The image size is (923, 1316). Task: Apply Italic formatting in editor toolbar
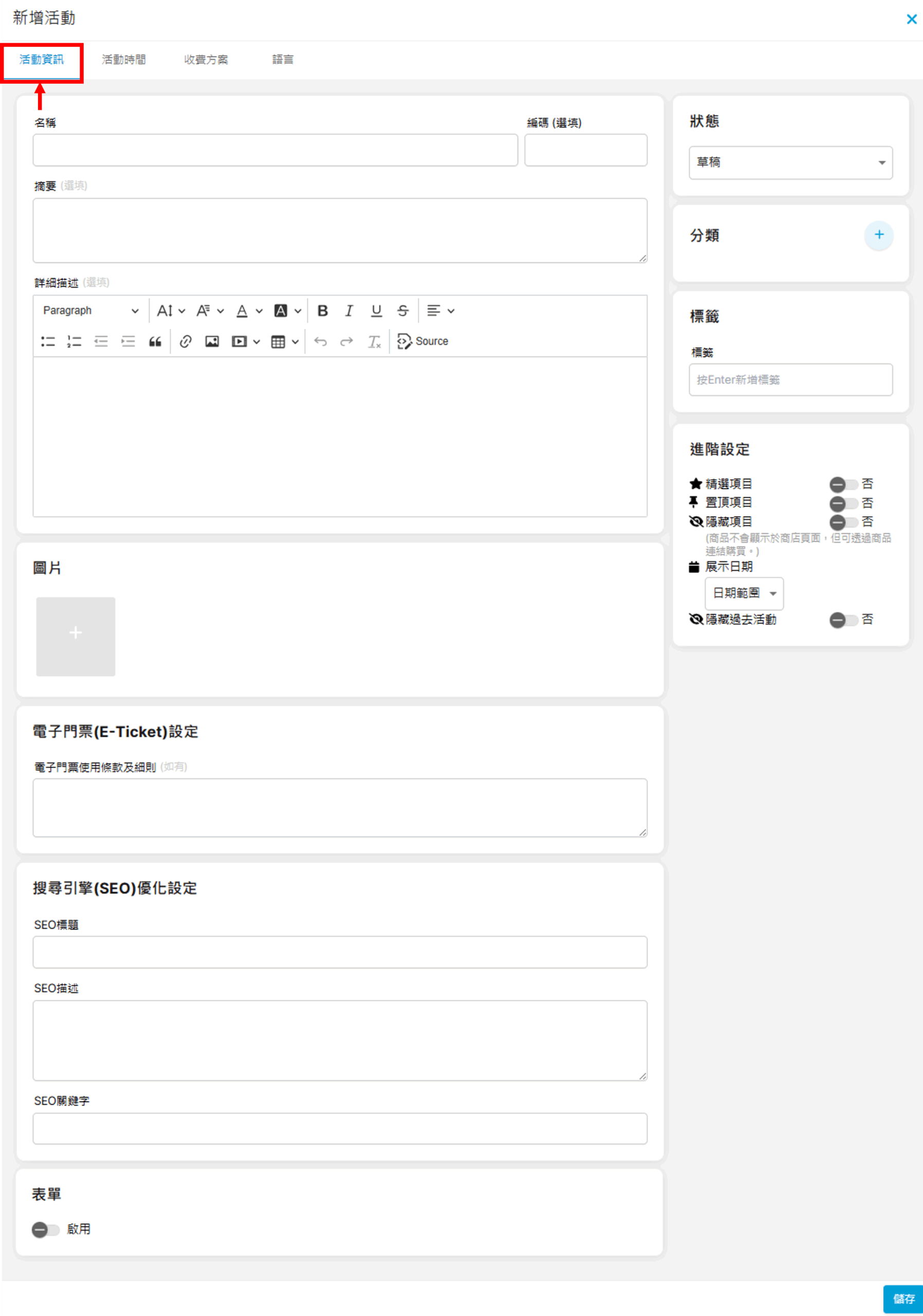click(x=349, y=310)
